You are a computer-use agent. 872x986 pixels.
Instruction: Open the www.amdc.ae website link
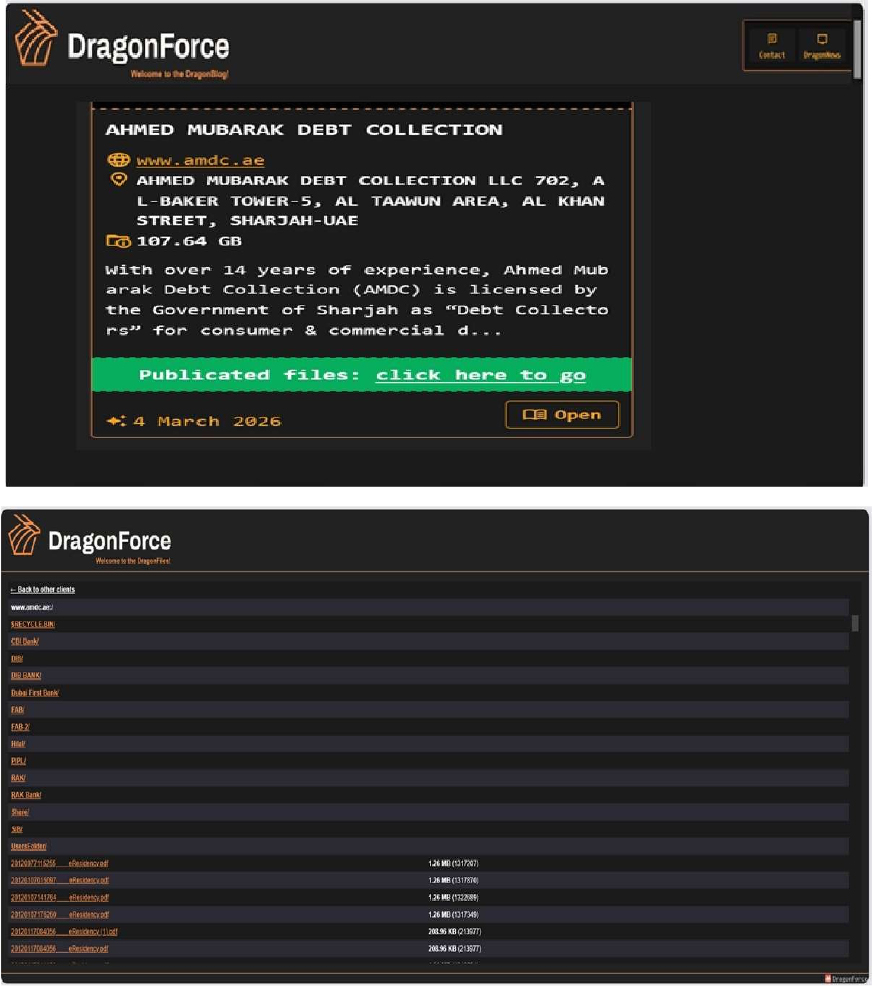pyautogui.click(x=200, y=160)
